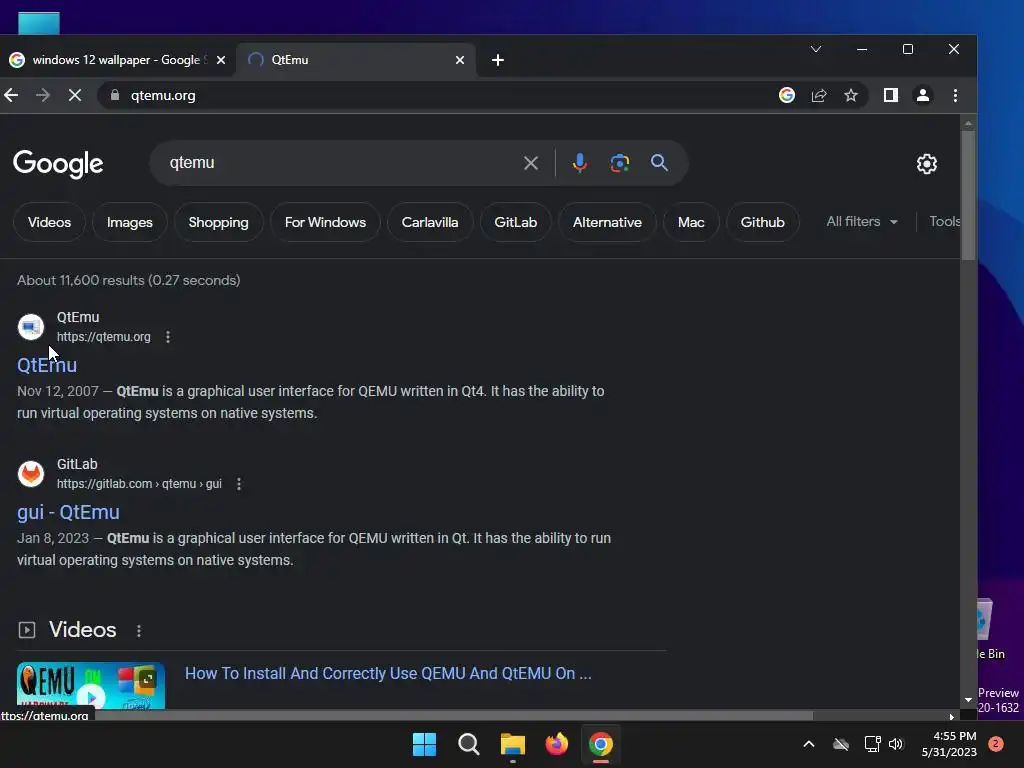
Task: Close the QtEmu tab
Action: tap(460, 60)
